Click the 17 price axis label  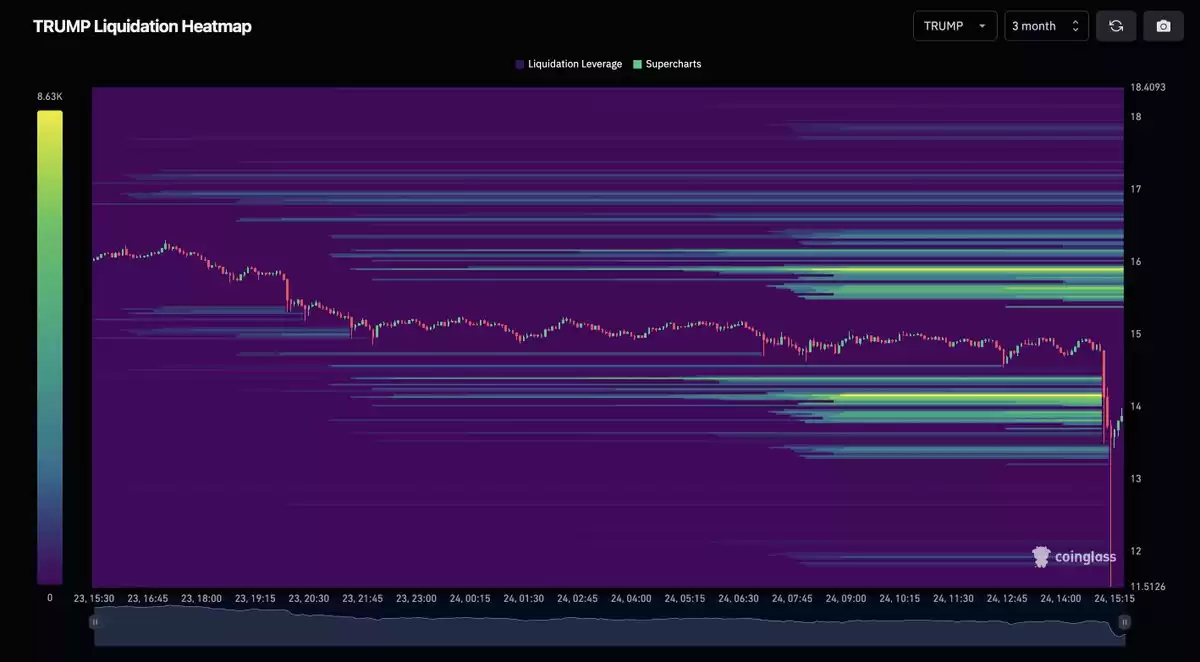point(1136,189)
